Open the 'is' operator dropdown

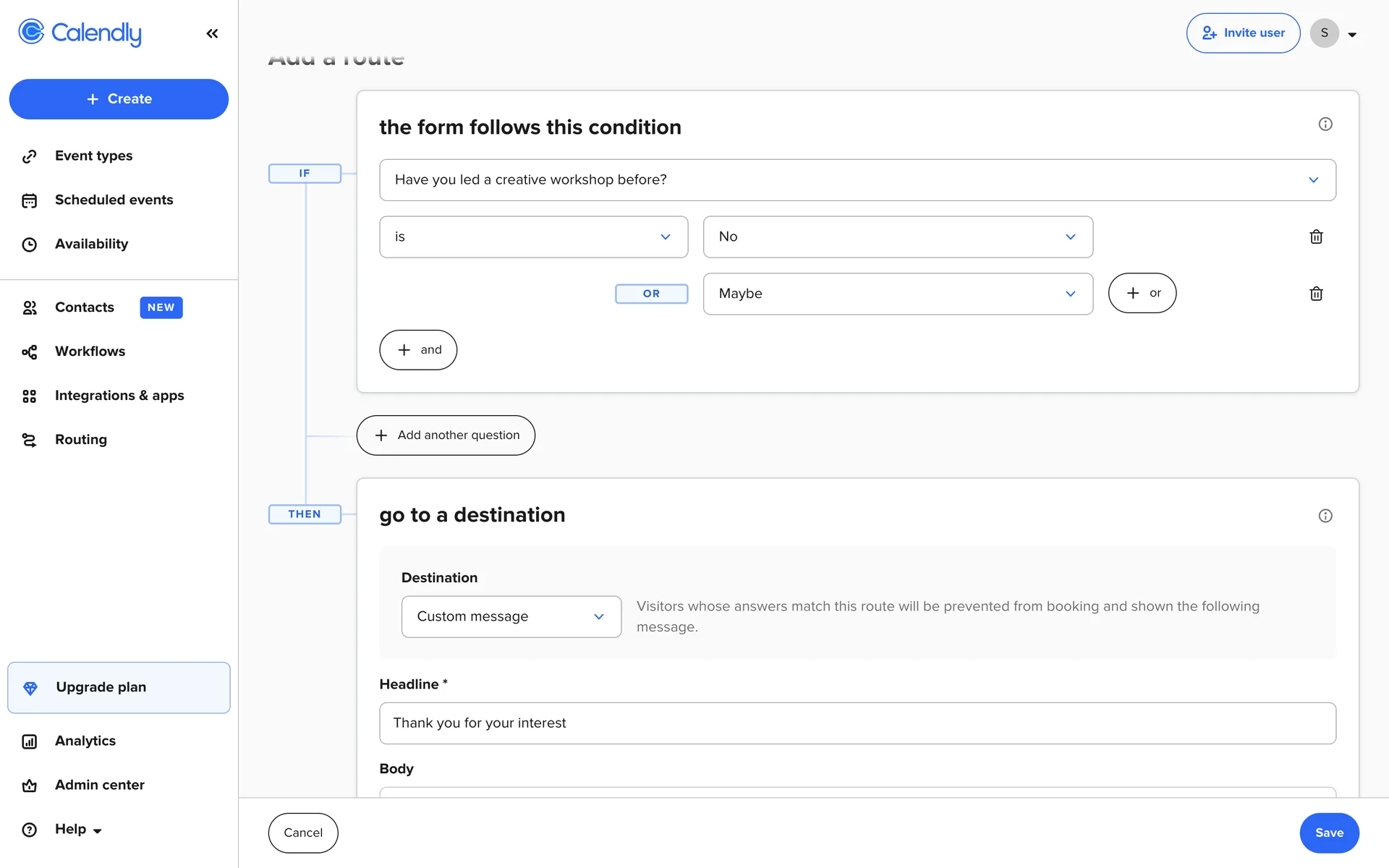533,237
